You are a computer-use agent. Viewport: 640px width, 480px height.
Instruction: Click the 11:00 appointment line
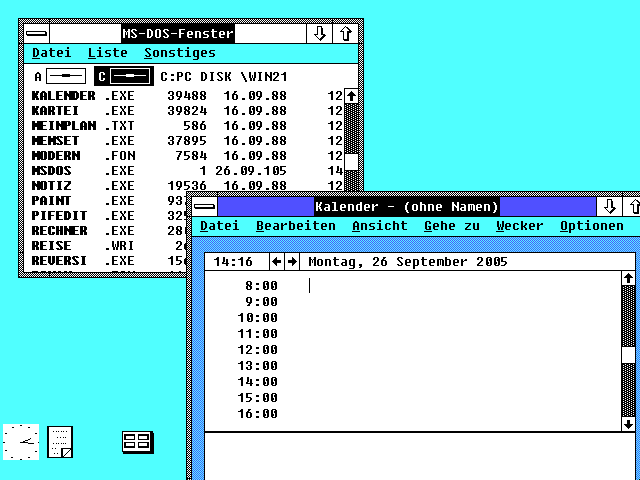coord(413,334)
